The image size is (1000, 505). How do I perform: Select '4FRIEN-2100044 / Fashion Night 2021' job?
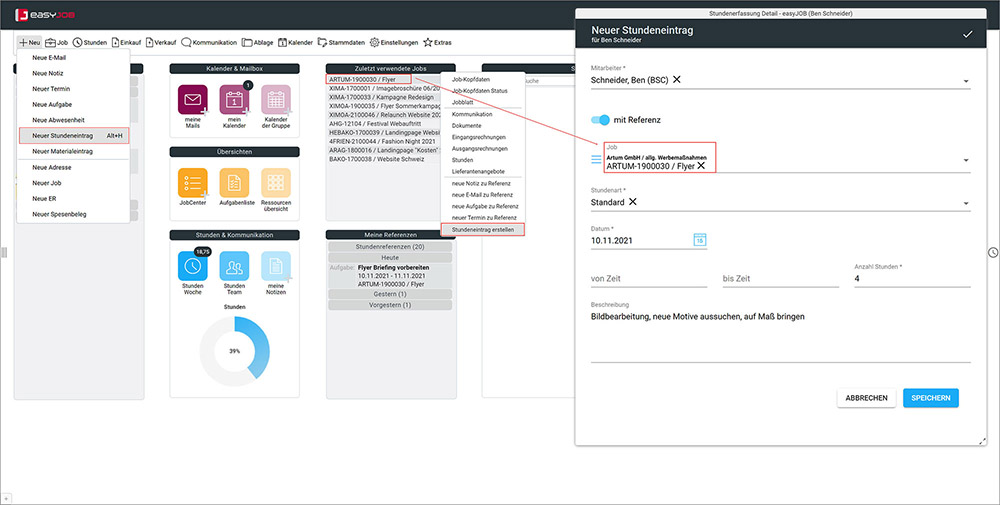click(x=382, y=142)
